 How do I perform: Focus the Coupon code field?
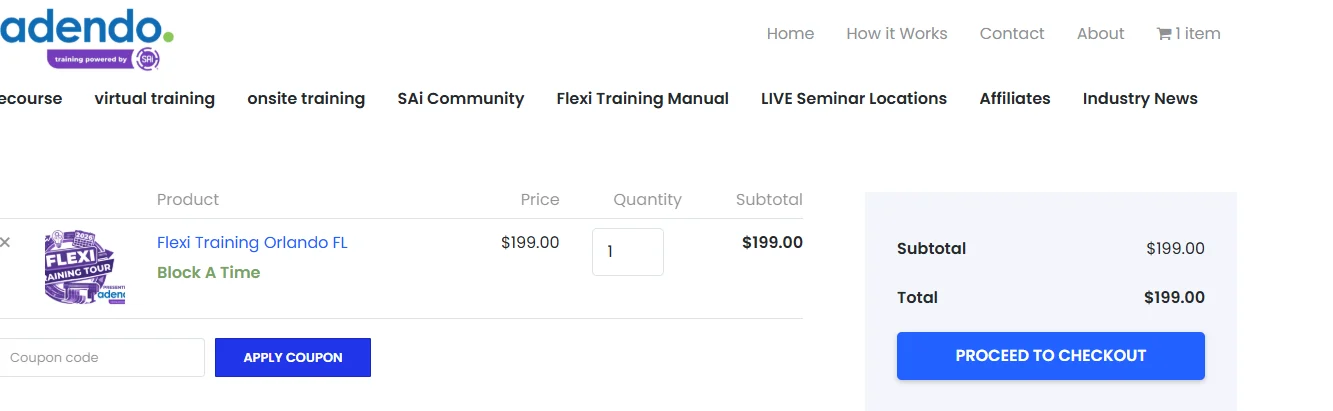101,357
